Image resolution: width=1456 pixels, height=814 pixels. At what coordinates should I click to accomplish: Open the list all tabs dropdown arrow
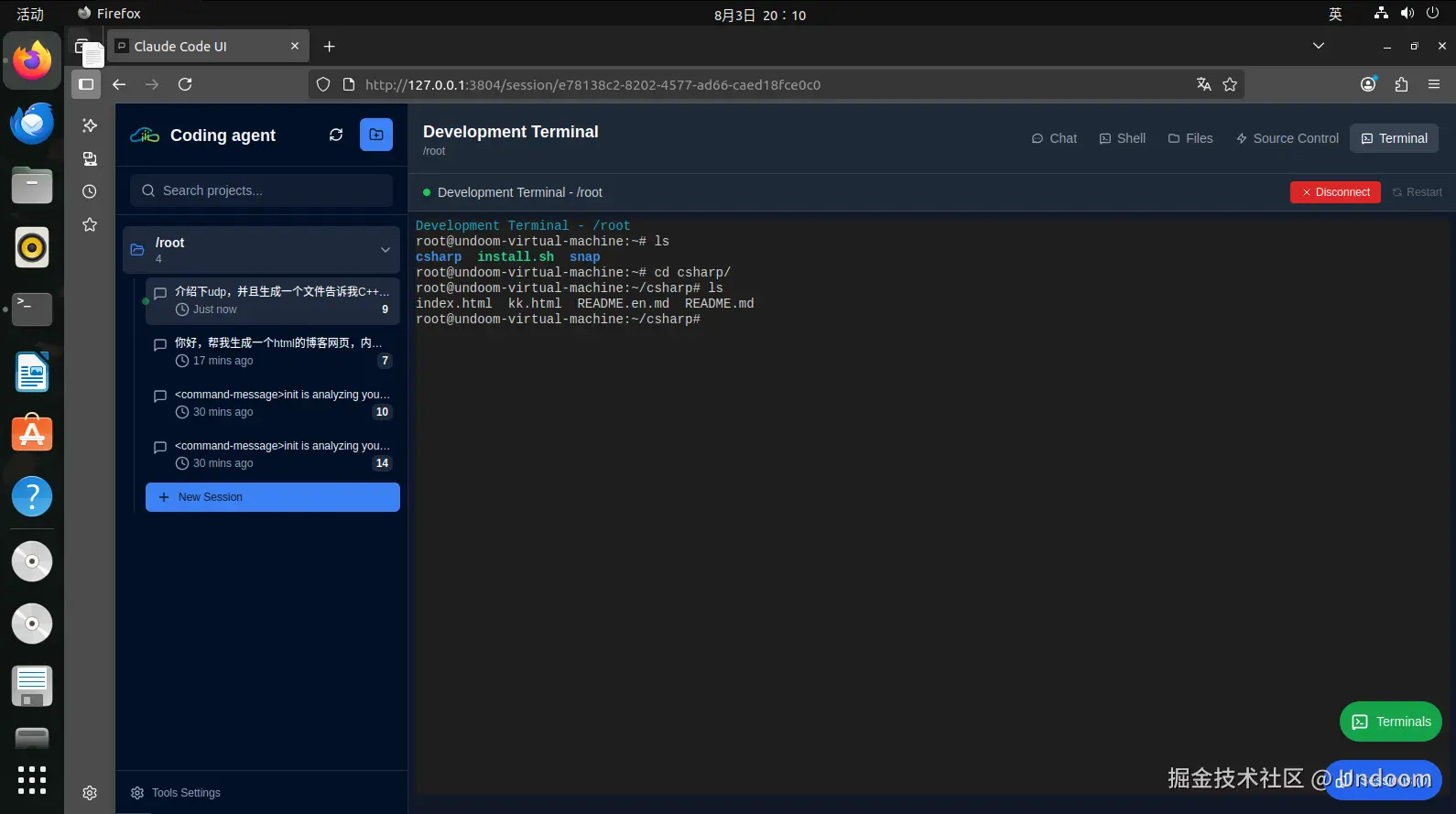pos(1319,46)
